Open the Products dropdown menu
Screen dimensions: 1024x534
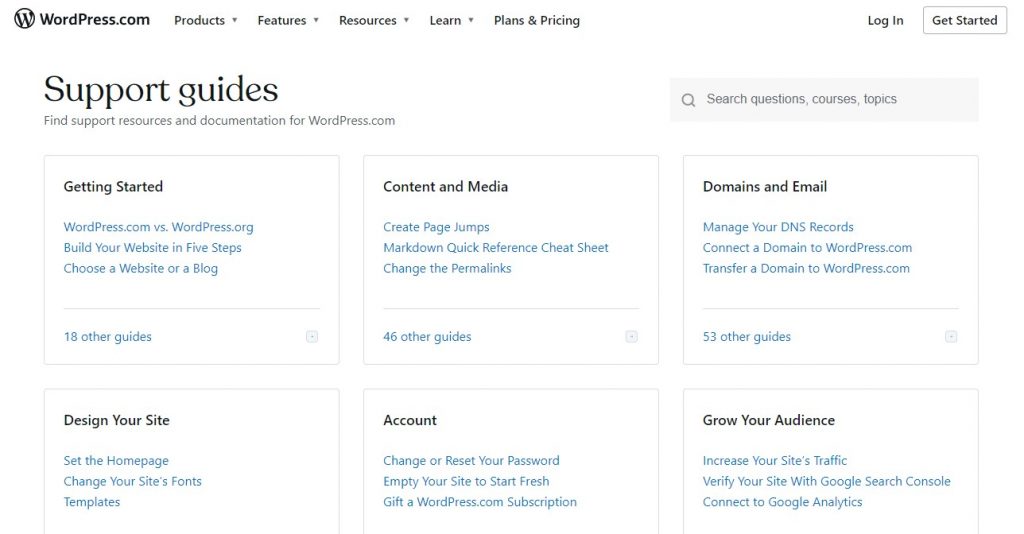click(206, 20)
